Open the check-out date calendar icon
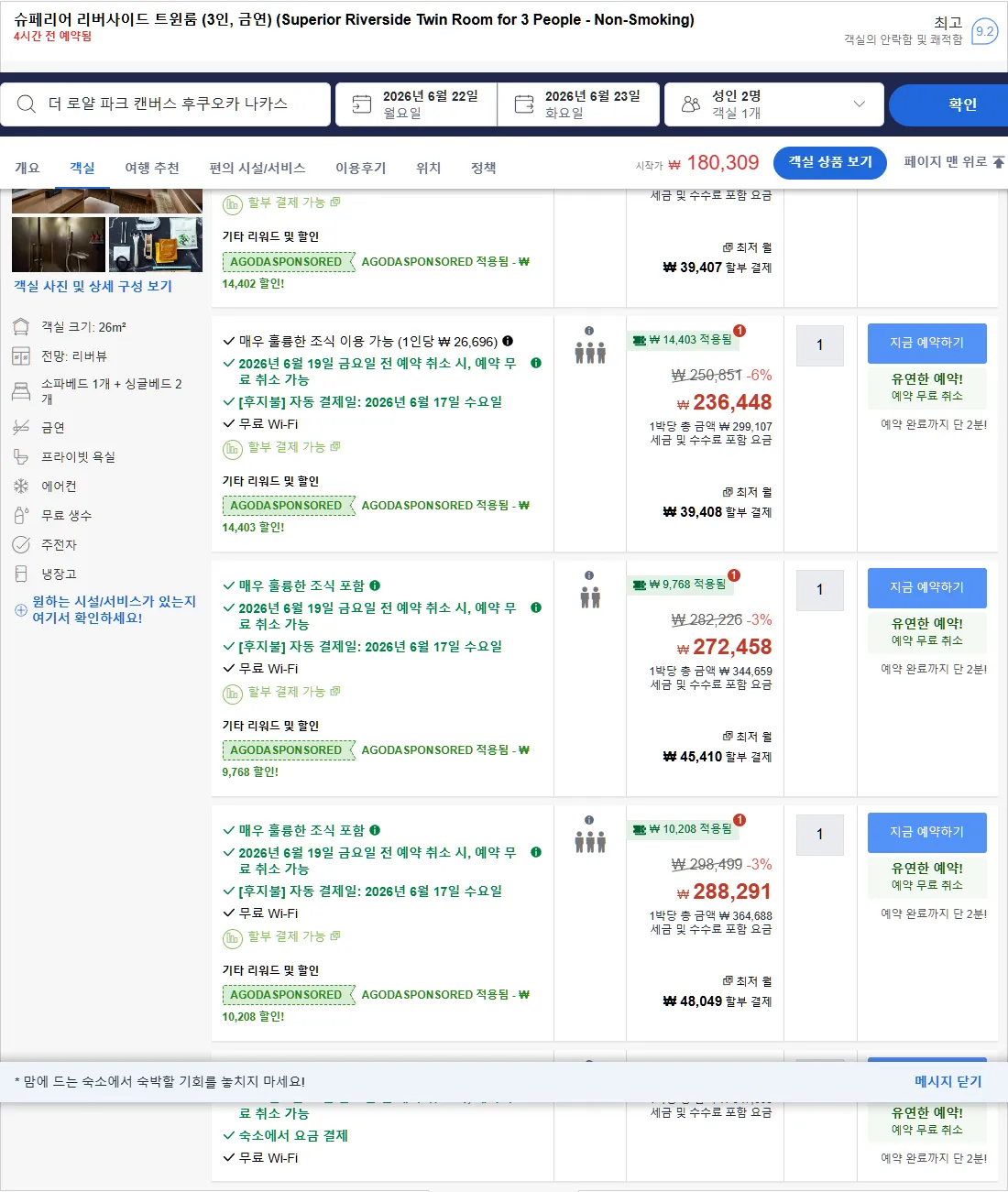This screenshot has width=1008, height=1192. pyautogui.click(x=524, y=104)
